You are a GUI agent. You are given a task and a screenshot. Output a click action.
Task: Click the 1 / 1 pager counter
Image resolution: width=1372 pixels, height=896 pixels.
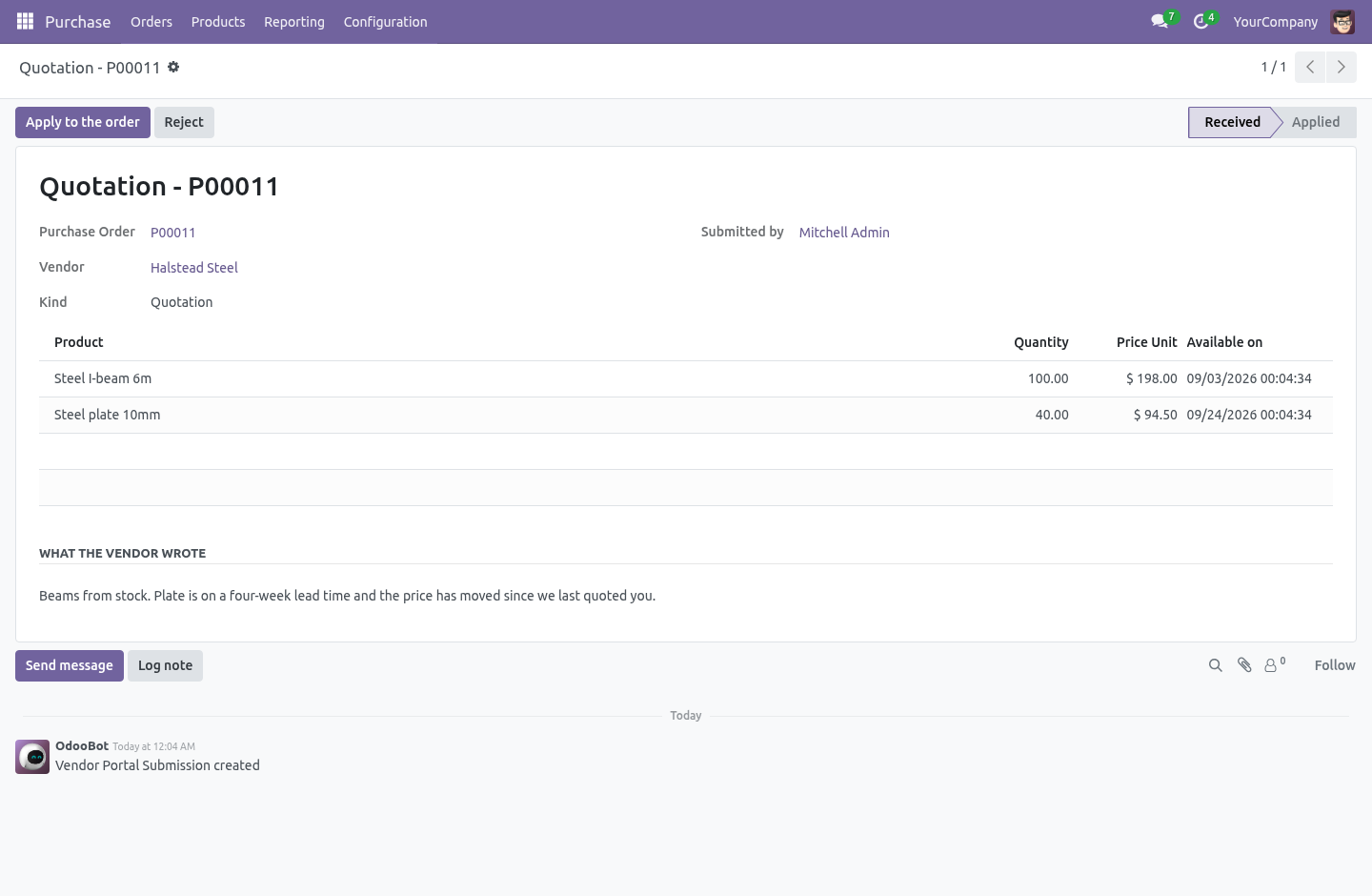point(1274,67)
